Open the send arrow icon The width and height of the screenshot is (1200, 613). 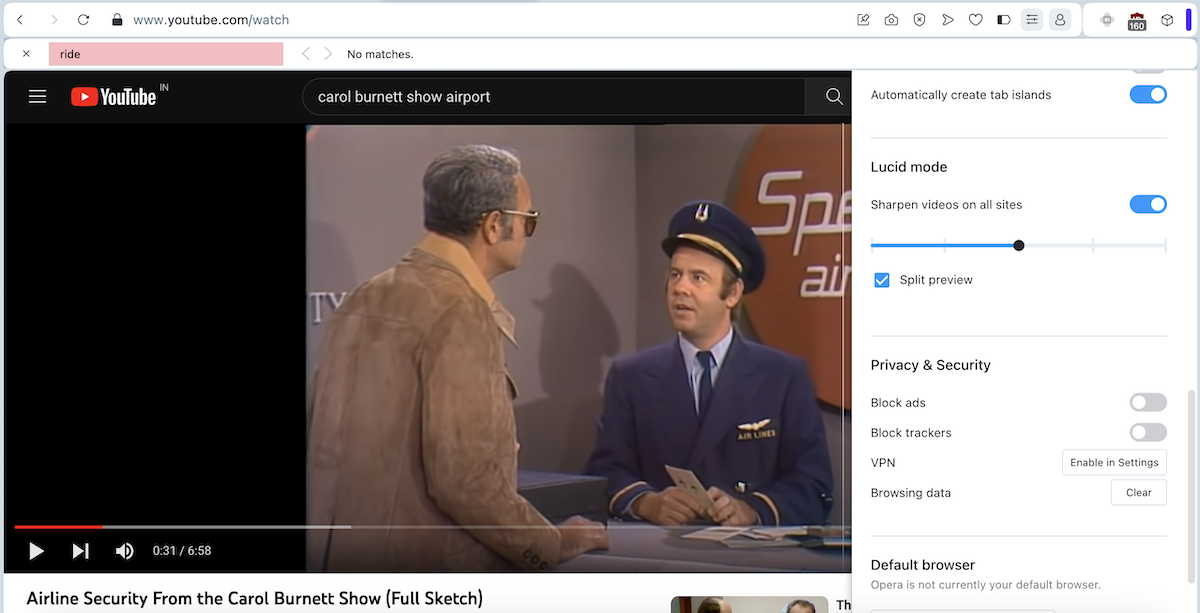click(x=947, y=20)
